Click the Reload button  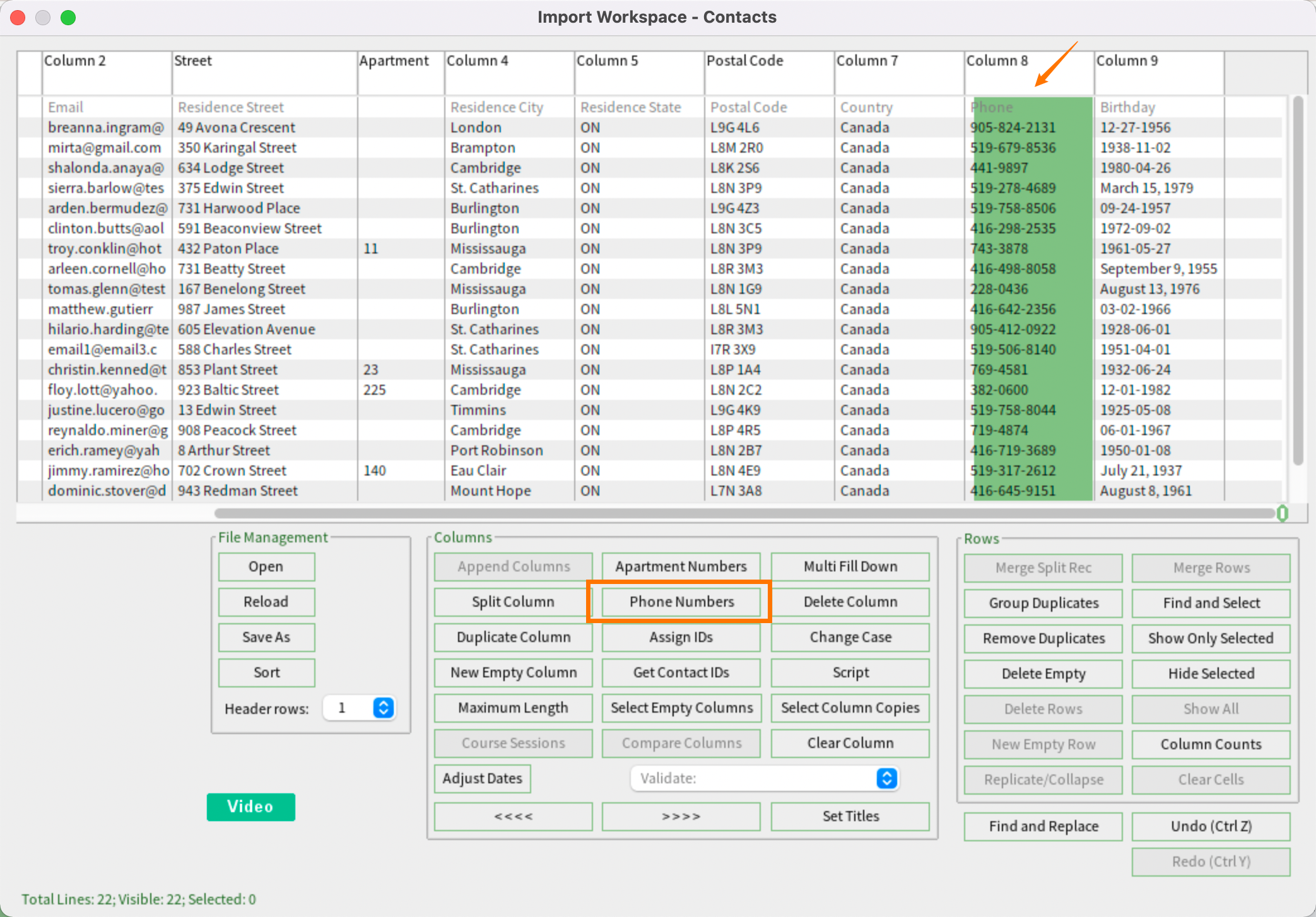266,602
